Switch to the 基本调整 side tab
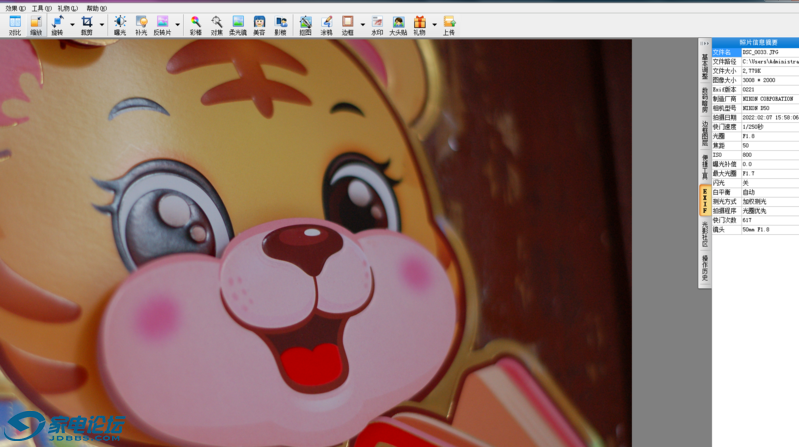 coord(704,66)
